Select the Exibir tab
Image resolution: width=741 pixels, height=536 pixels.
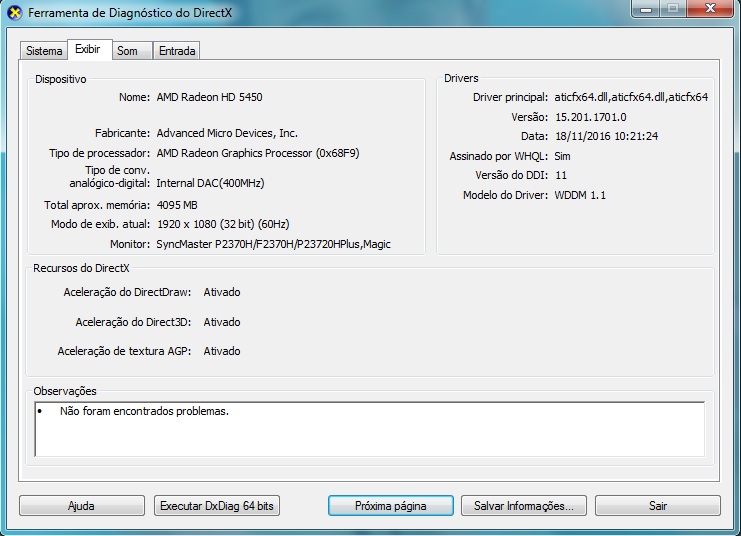click(88, 49)
